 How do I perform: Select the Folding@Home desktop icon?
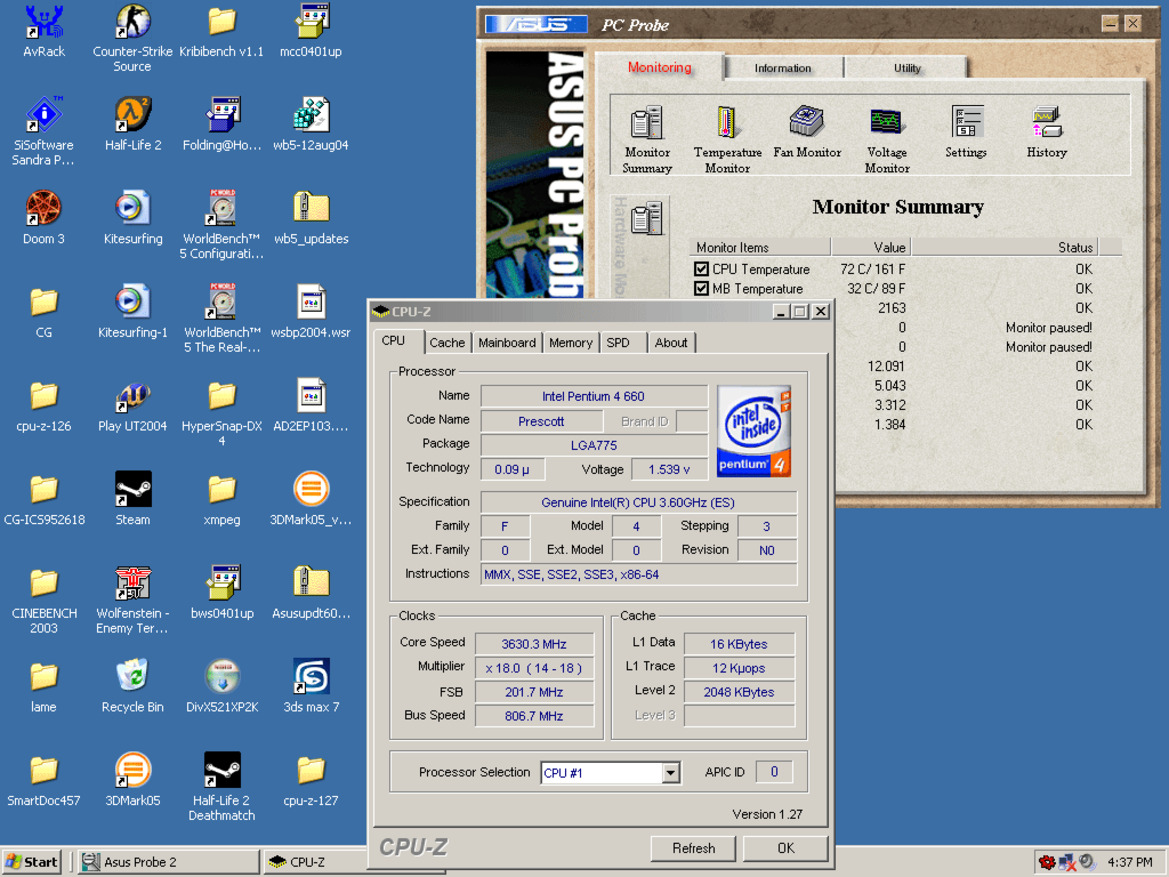tap(221, 125)
